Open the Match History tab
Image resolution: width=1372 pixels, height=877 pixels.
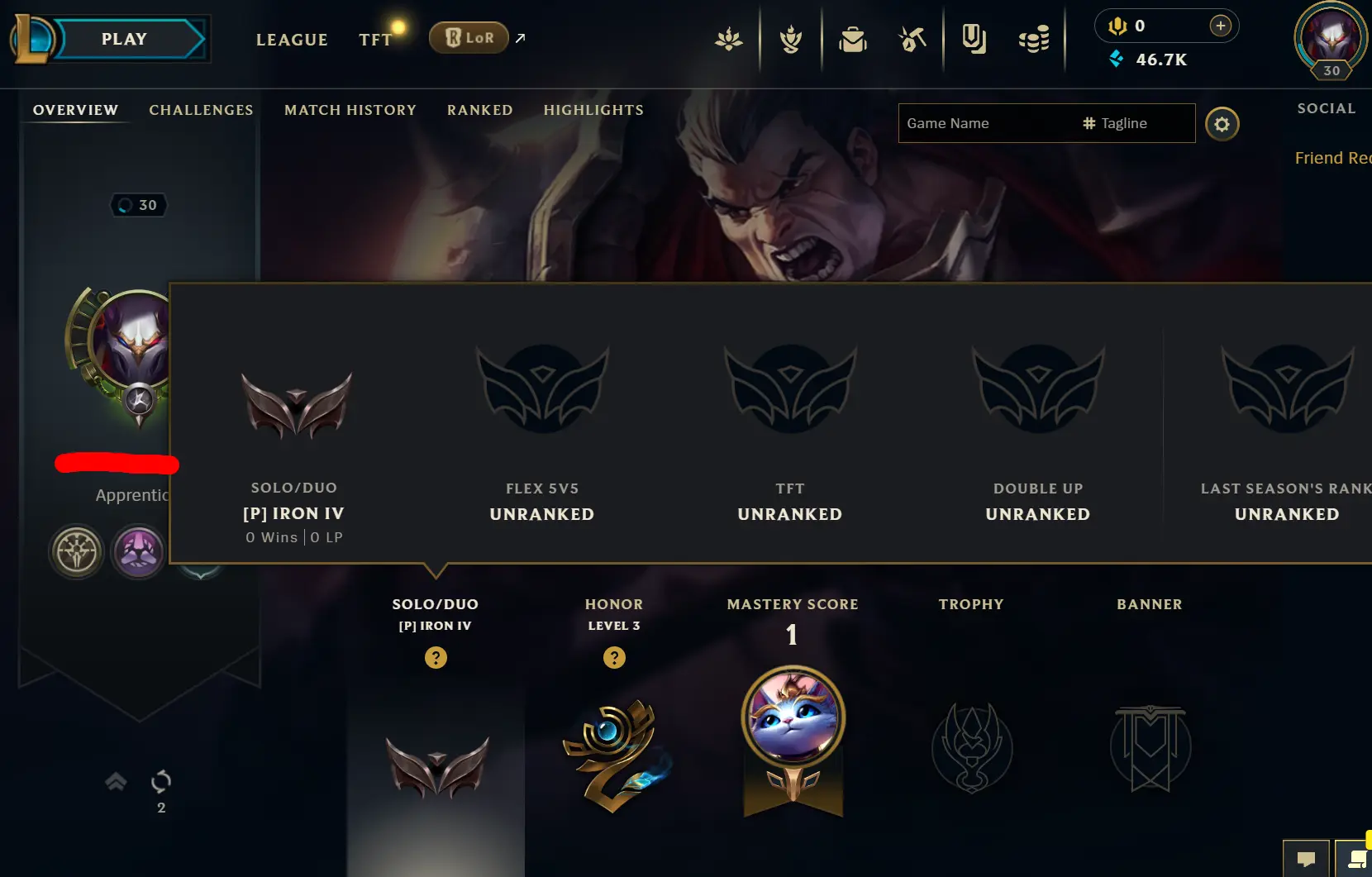tap(350, 110)
